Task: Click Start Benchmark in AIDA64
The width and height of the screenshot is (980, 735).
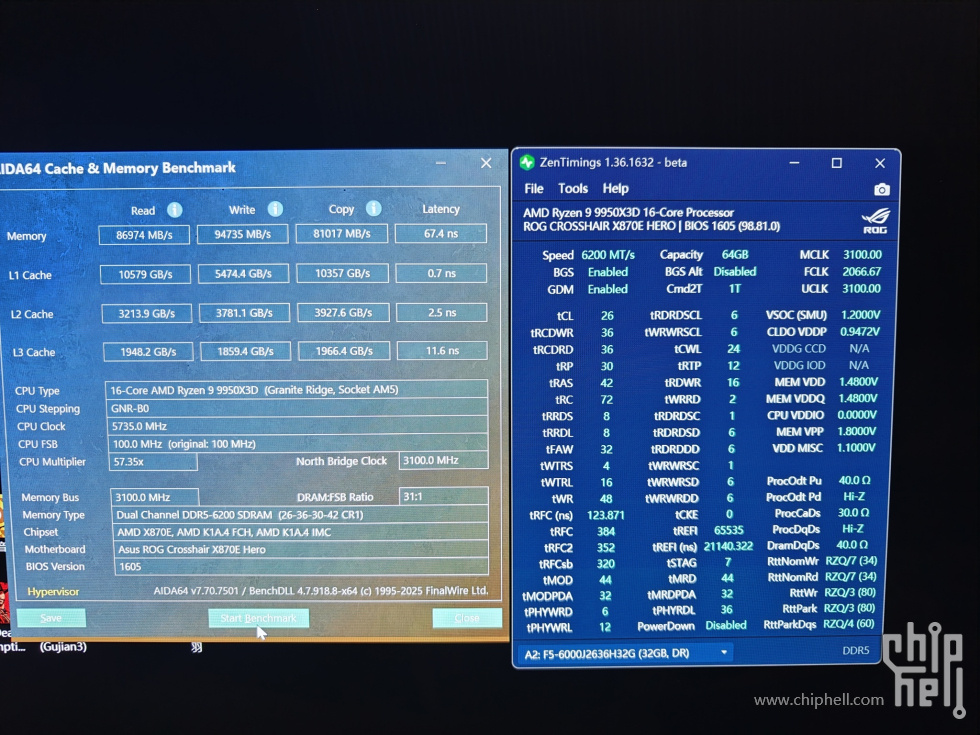Action: pos(258,618)
